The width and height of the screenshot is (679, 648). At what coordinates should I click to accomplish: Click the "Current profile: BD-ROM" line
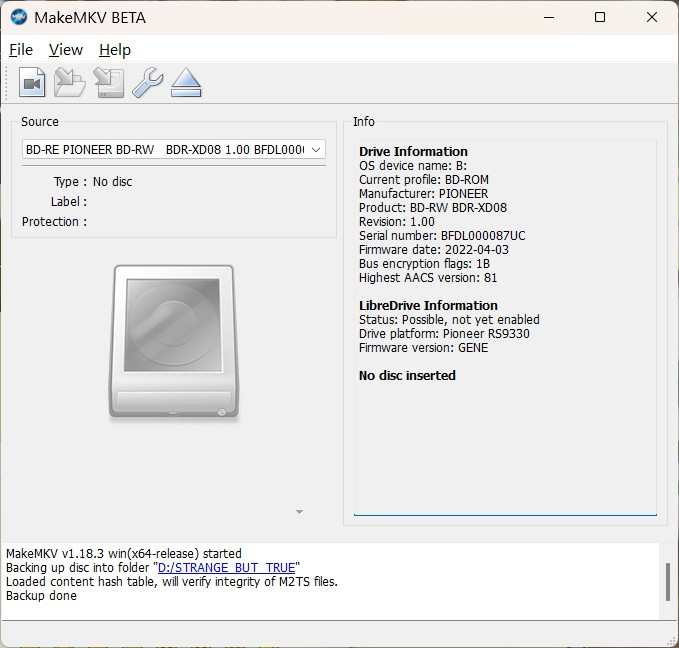click(424, 180)
